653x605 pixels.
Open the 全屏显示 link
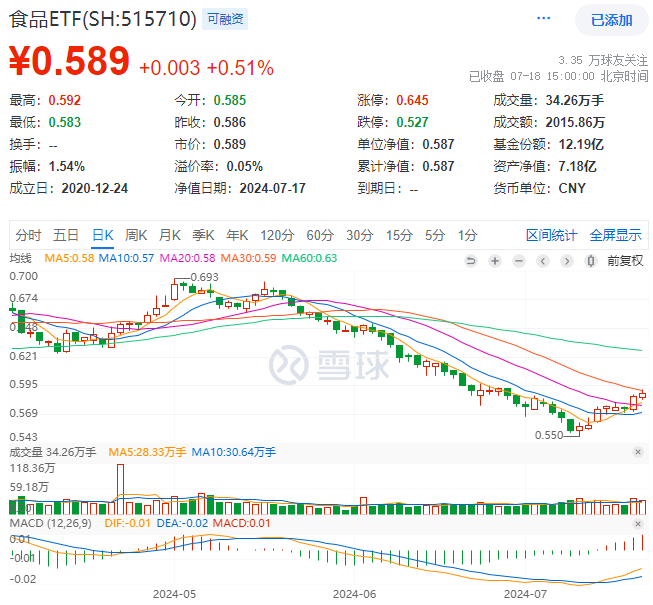coord(616,235)
